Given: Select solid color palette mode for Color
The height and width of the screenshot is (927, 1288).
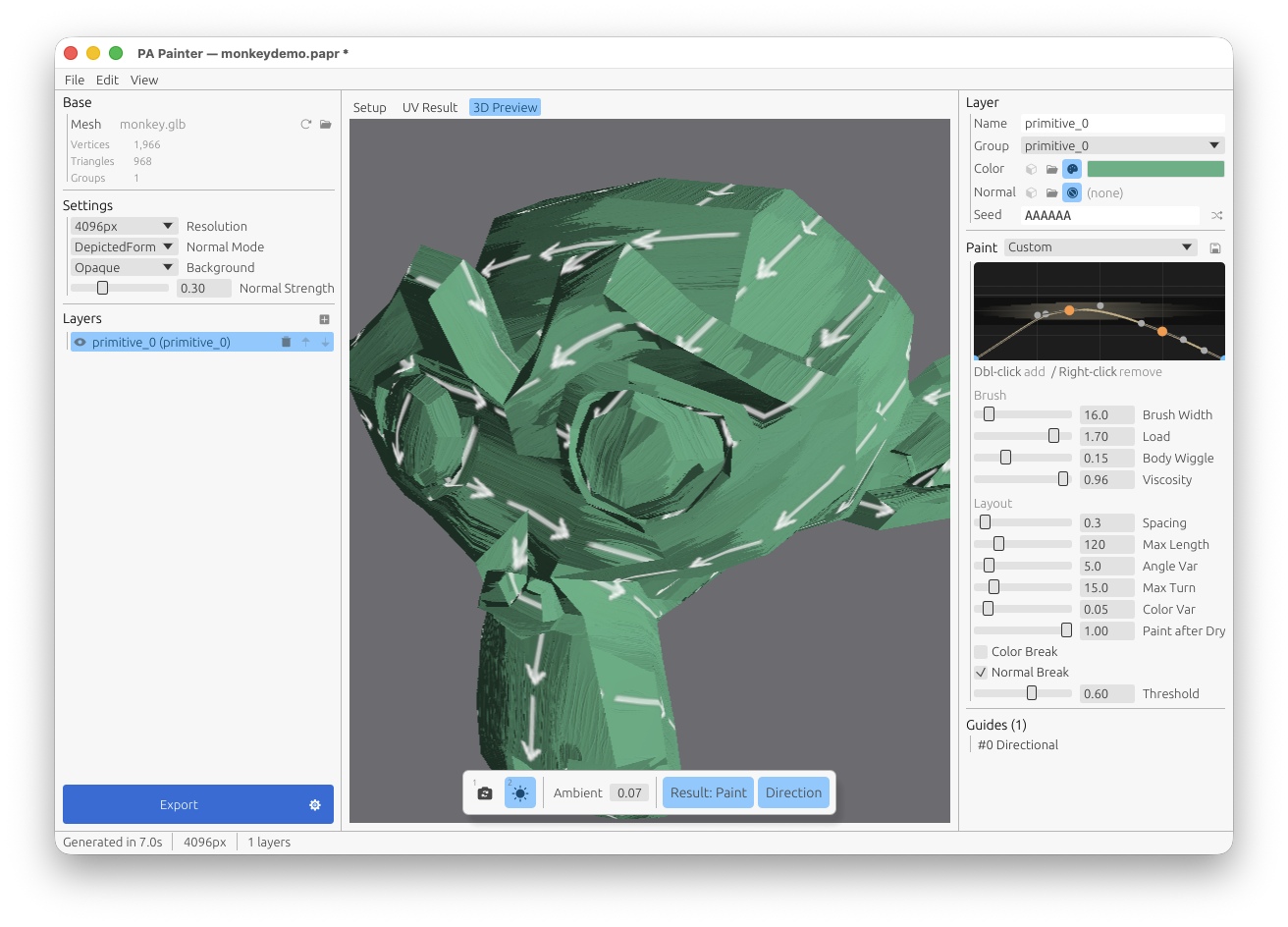Looking at the screenshot, I should pos(1072,169).
